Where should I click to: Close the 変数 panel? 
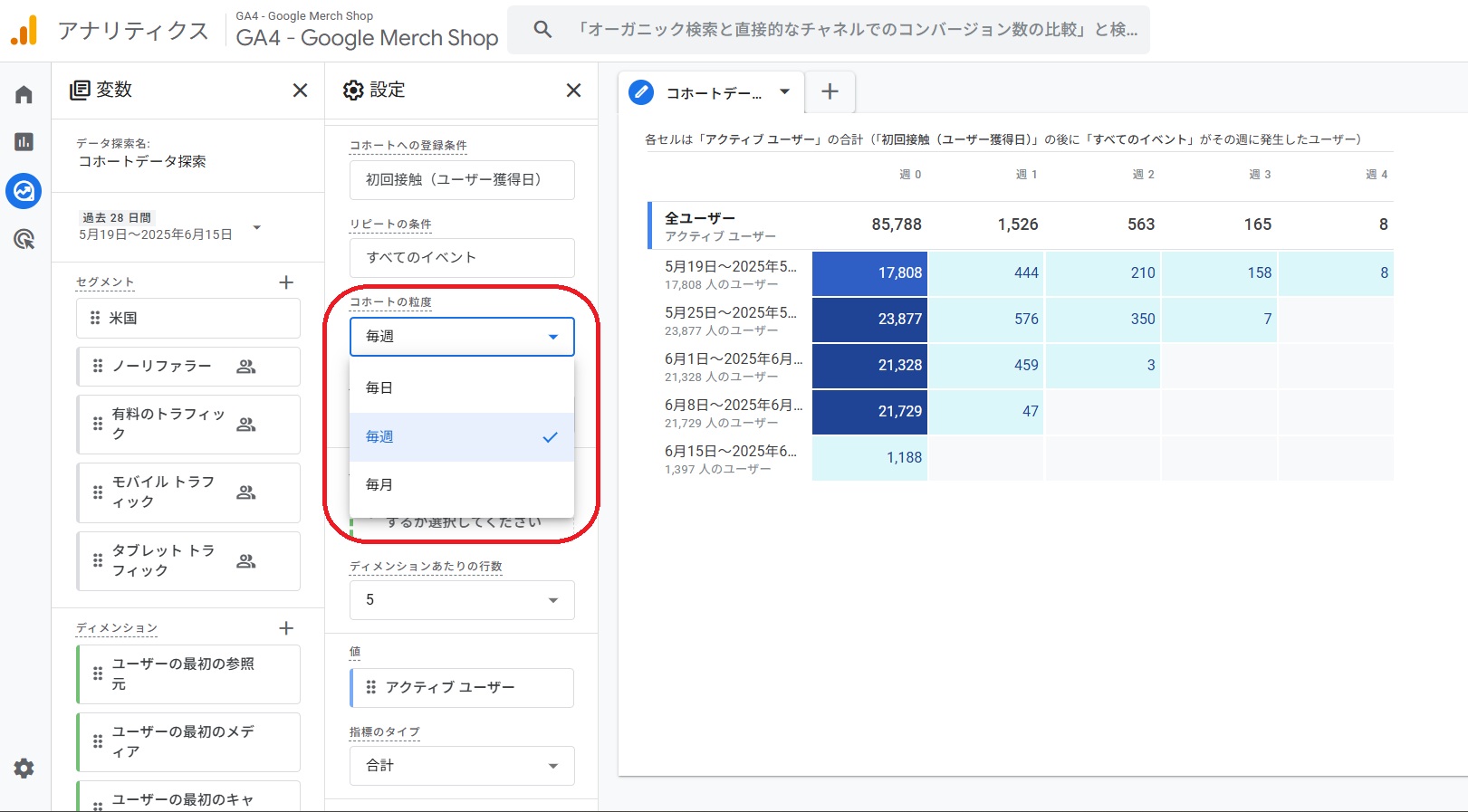(300, 91)
